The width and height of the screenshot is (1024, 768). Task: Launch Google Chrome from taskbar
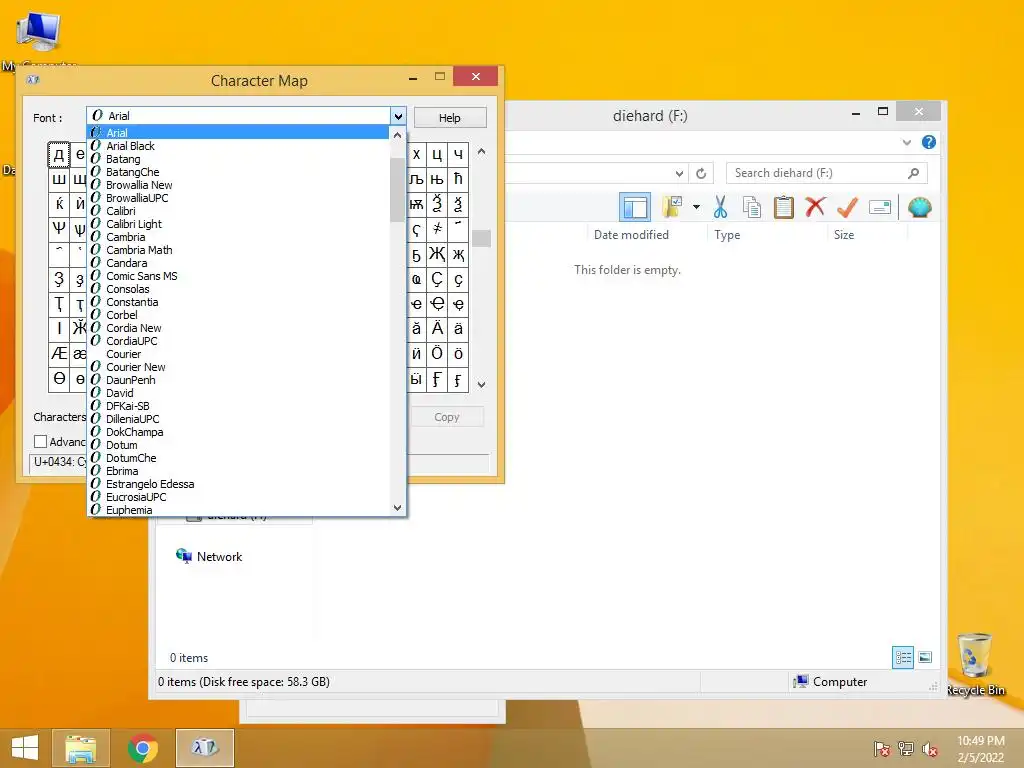pos(142,748)
